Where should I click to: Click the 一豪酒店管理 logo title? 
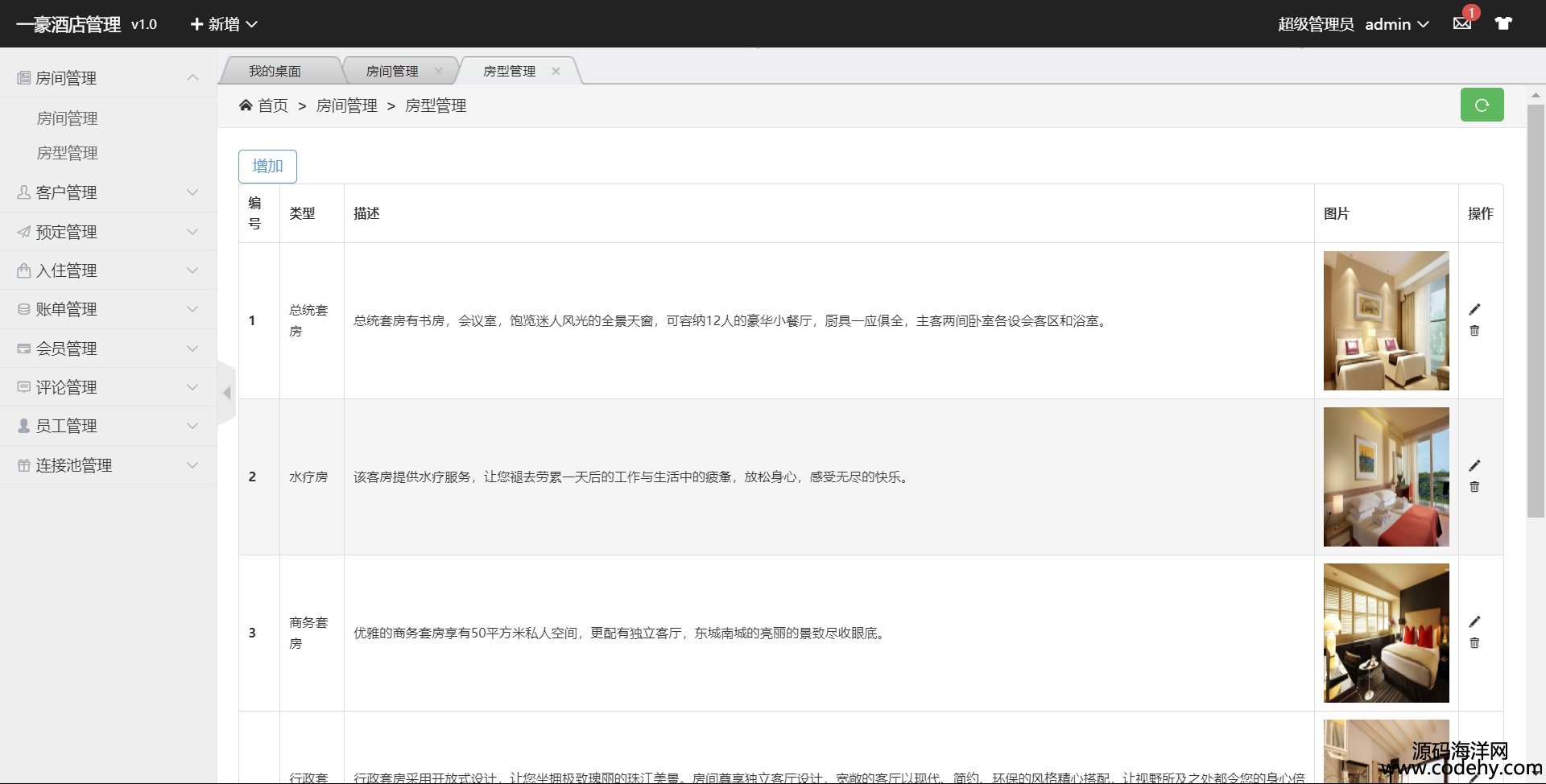coord(68,24)
